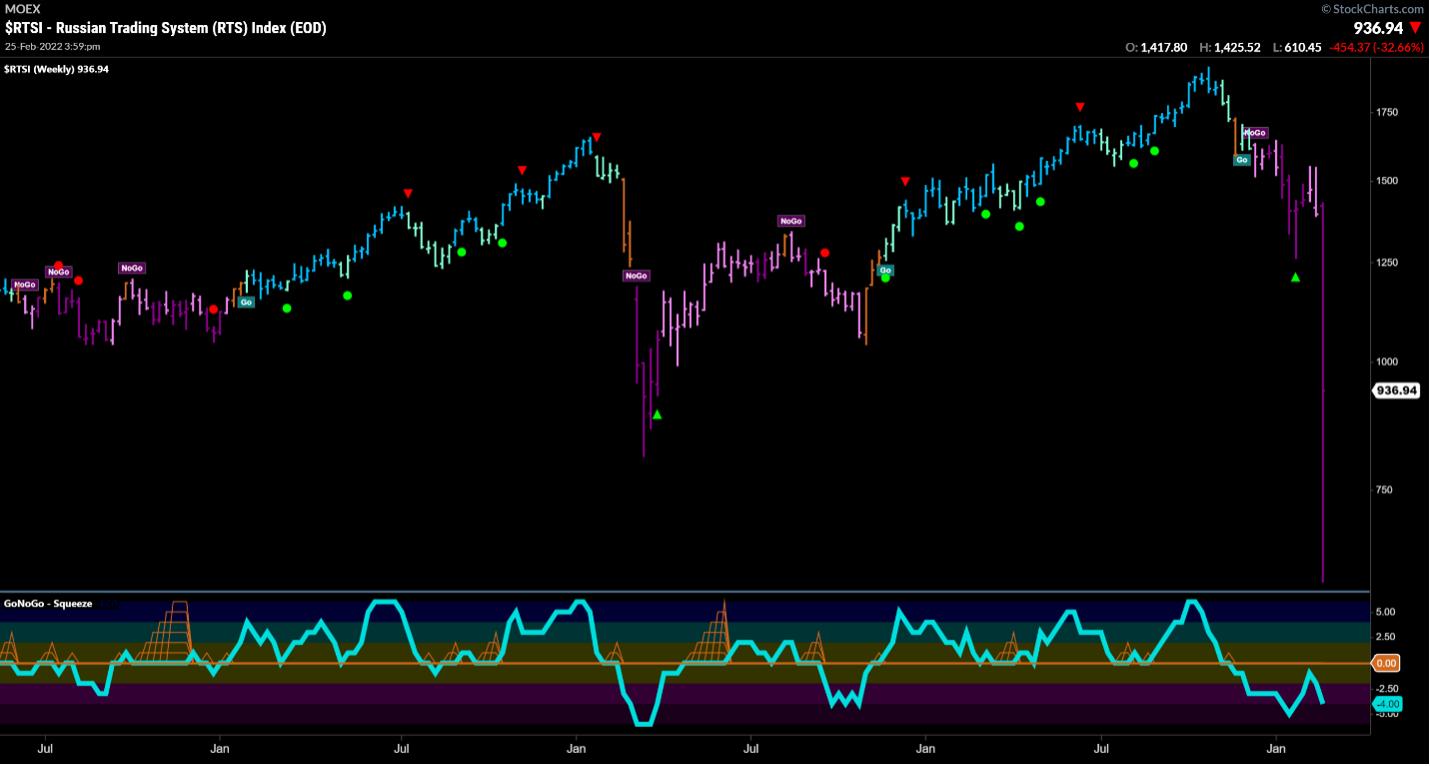Click green up triangle below the 2020 crash low
Image resolution: width=1430 pixels, height=766 pixels.
click(x=657, y=414)
